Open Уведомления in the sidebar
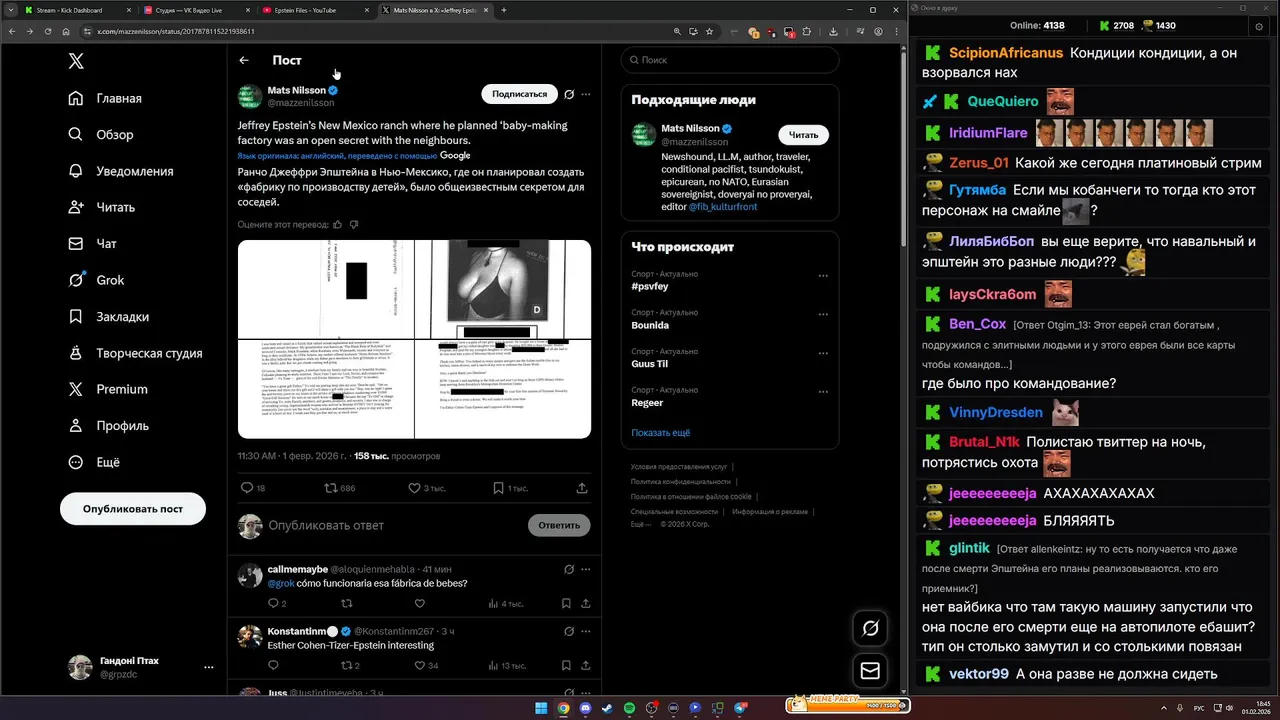 pos(120,171)
